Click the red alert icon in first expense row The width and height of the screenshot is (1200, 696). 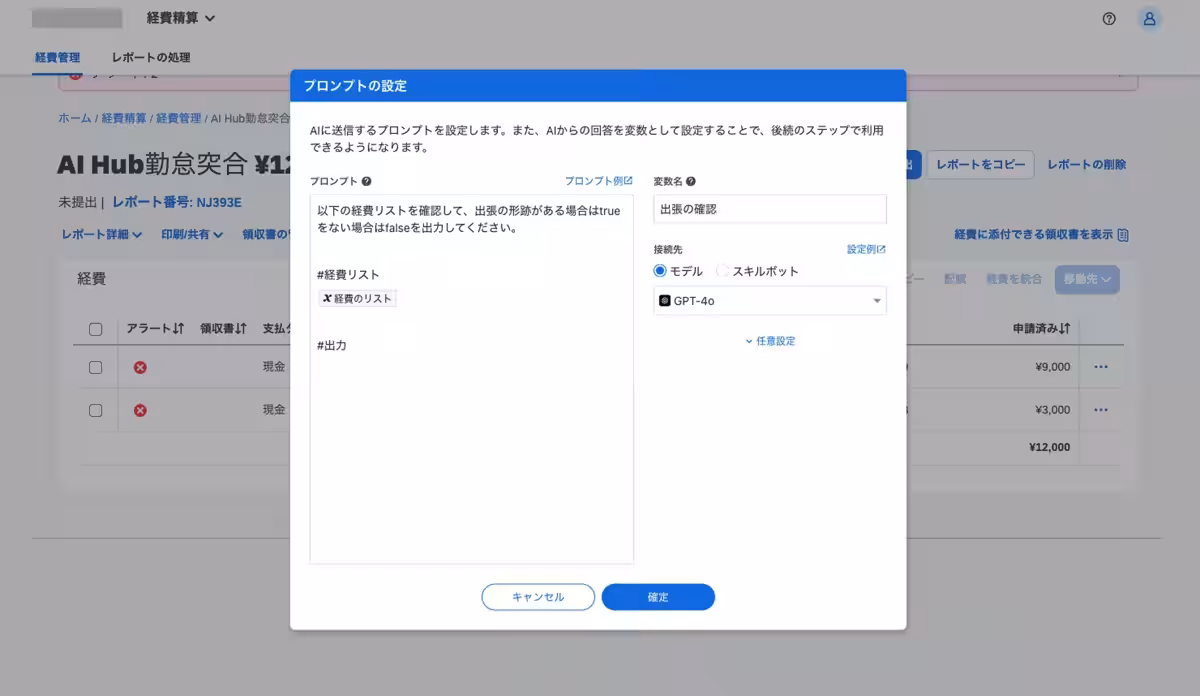tap(138, 367)
